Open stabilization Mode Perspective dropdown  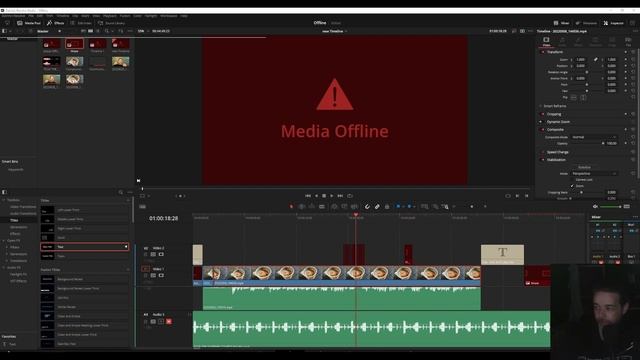click(594, 173)
